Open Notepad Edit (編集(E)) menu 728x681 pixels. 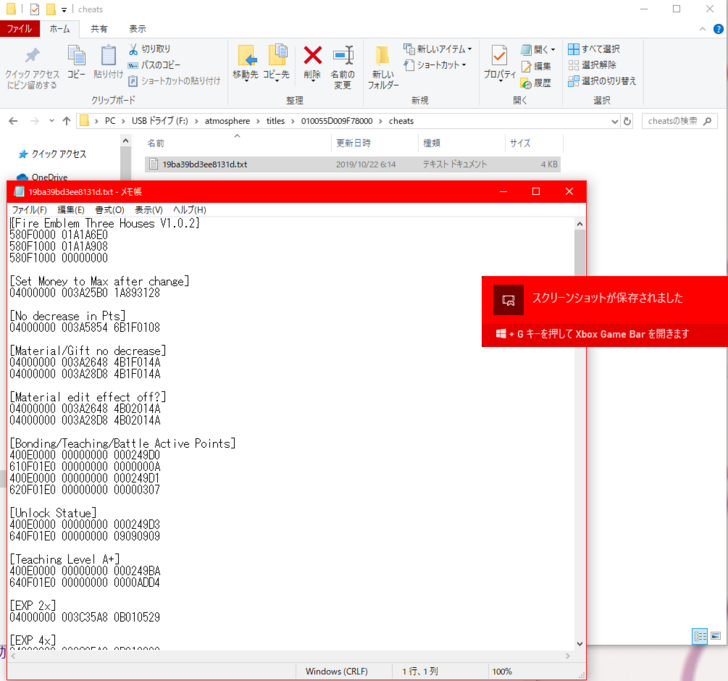[x=71, y=210]
